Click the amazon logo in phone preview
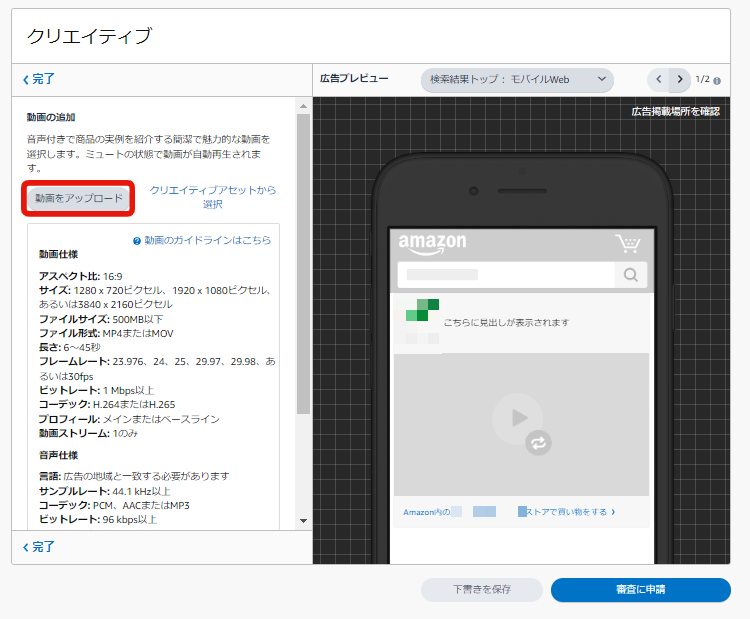 point(432,243)
